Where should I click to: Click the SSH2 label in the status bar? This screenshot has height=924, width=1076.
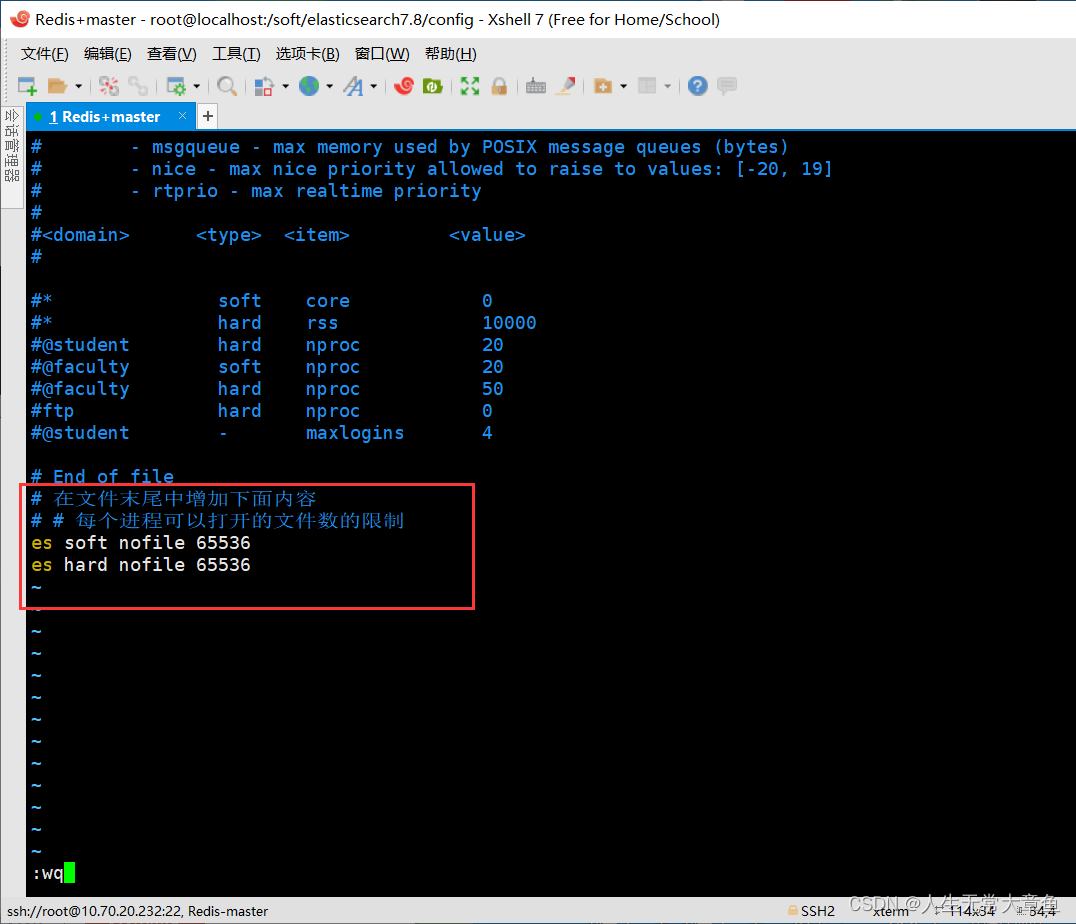tap(820, 911)
